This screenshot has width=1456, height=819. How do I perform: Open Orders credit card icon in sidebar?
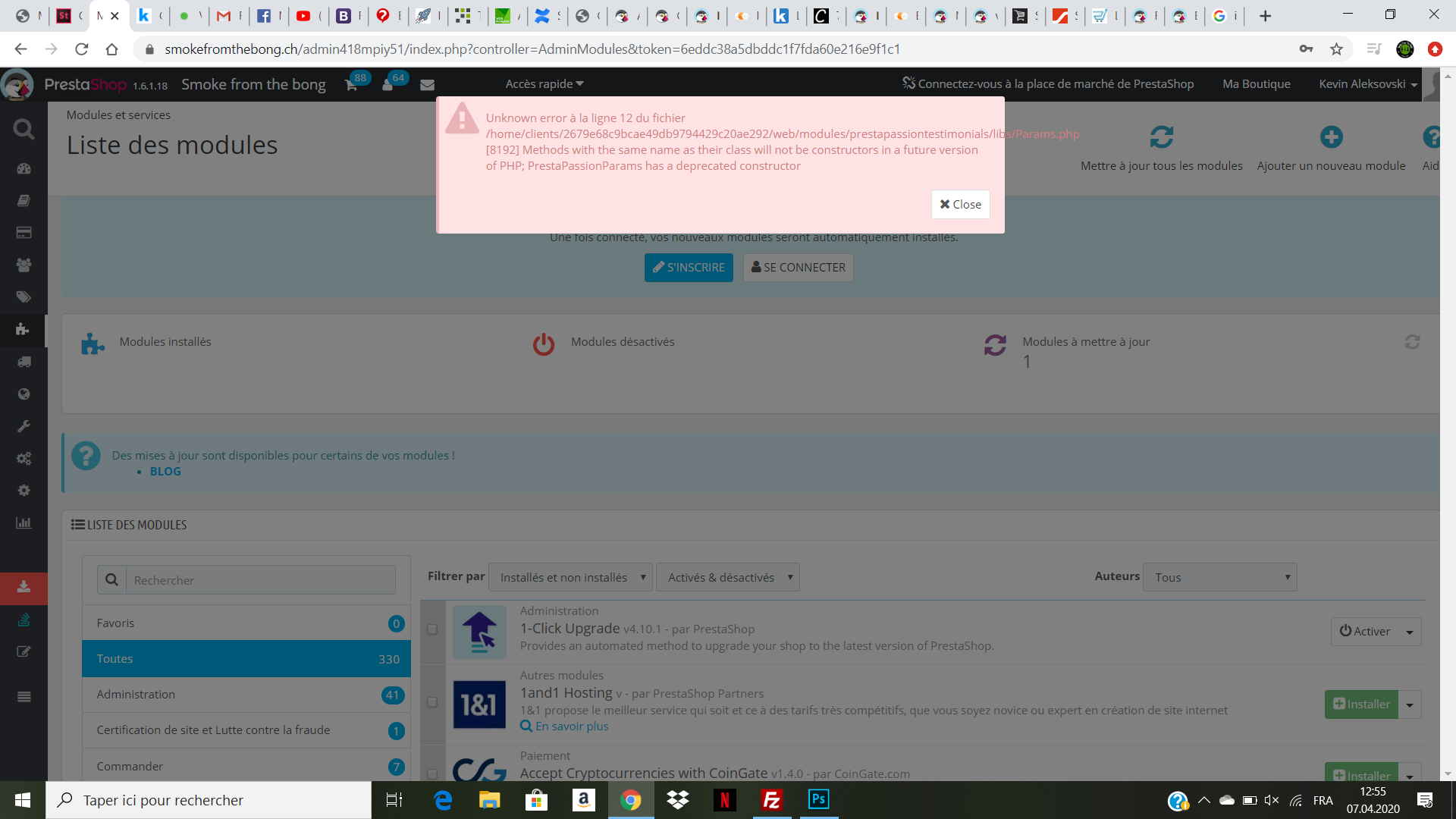point(24,233)
